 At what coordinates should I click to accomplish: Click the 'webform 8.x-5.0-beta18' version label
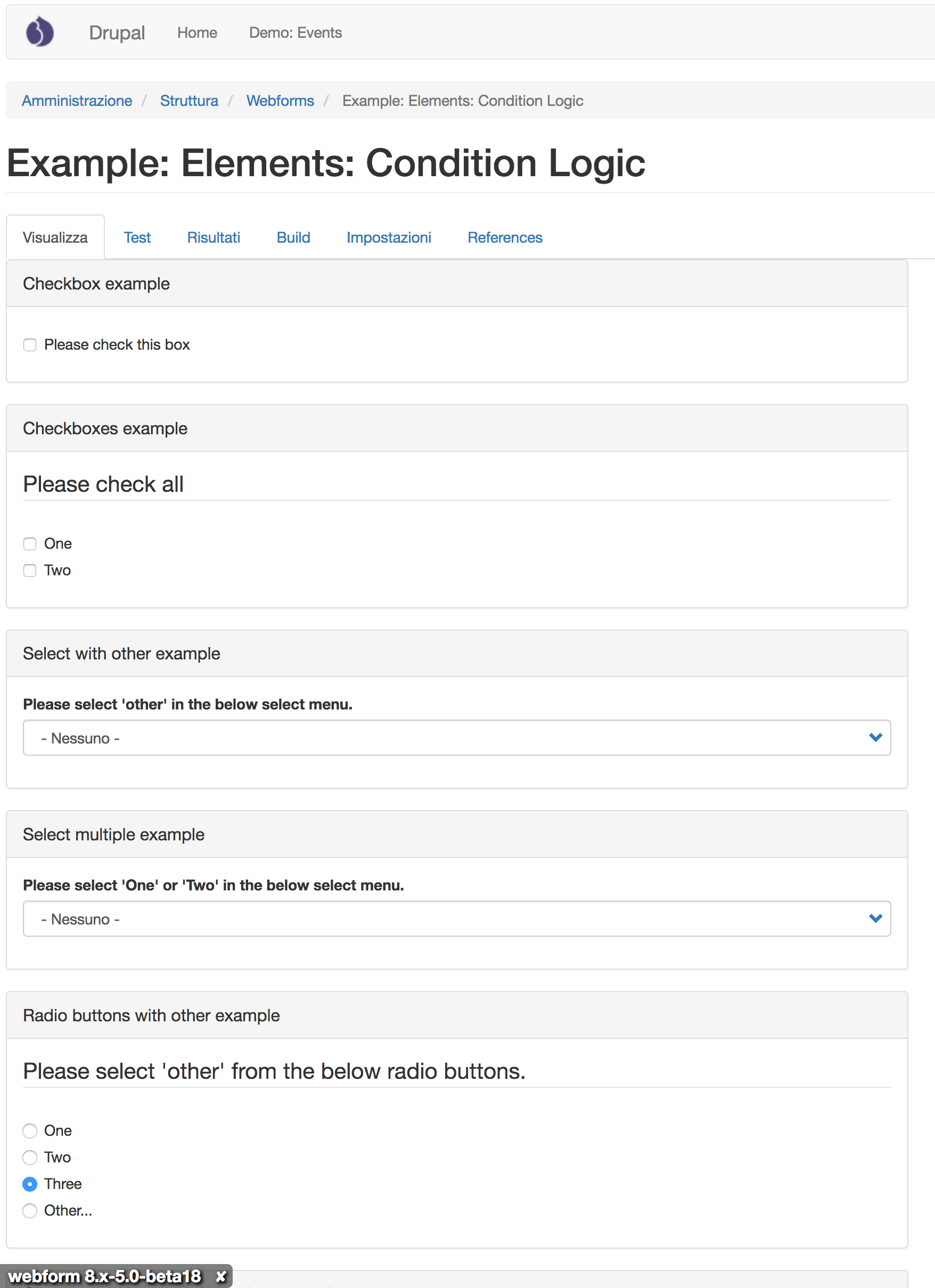[104, 1276]
